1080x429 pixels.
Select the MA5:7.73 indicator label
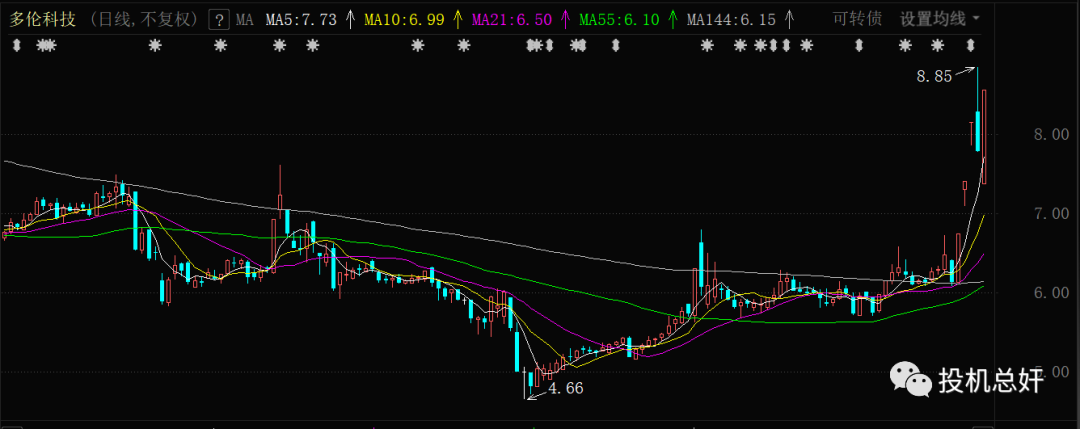300,19
